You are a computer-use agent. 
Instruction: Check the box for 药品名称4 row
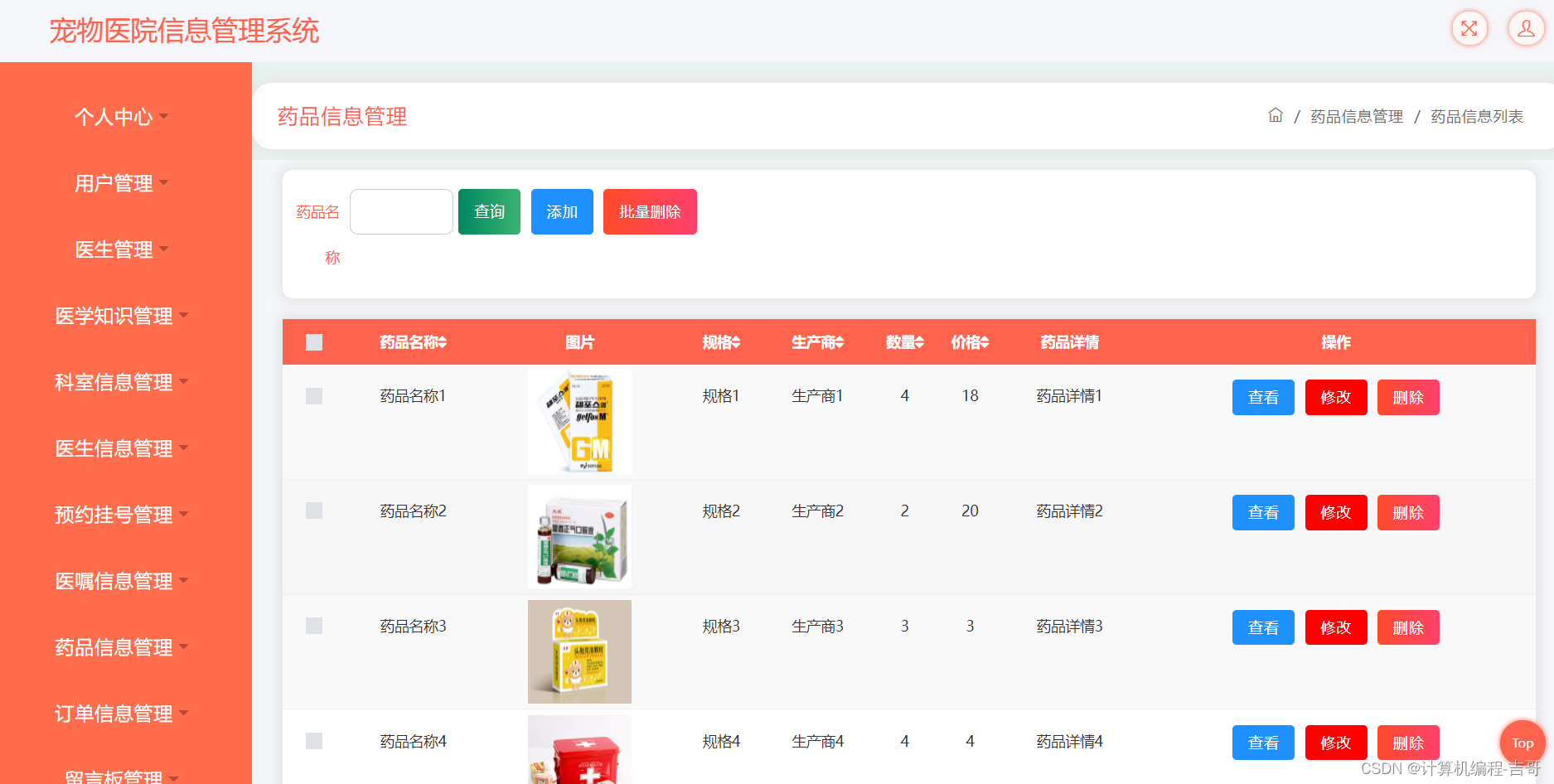click(x=314, y=741)
